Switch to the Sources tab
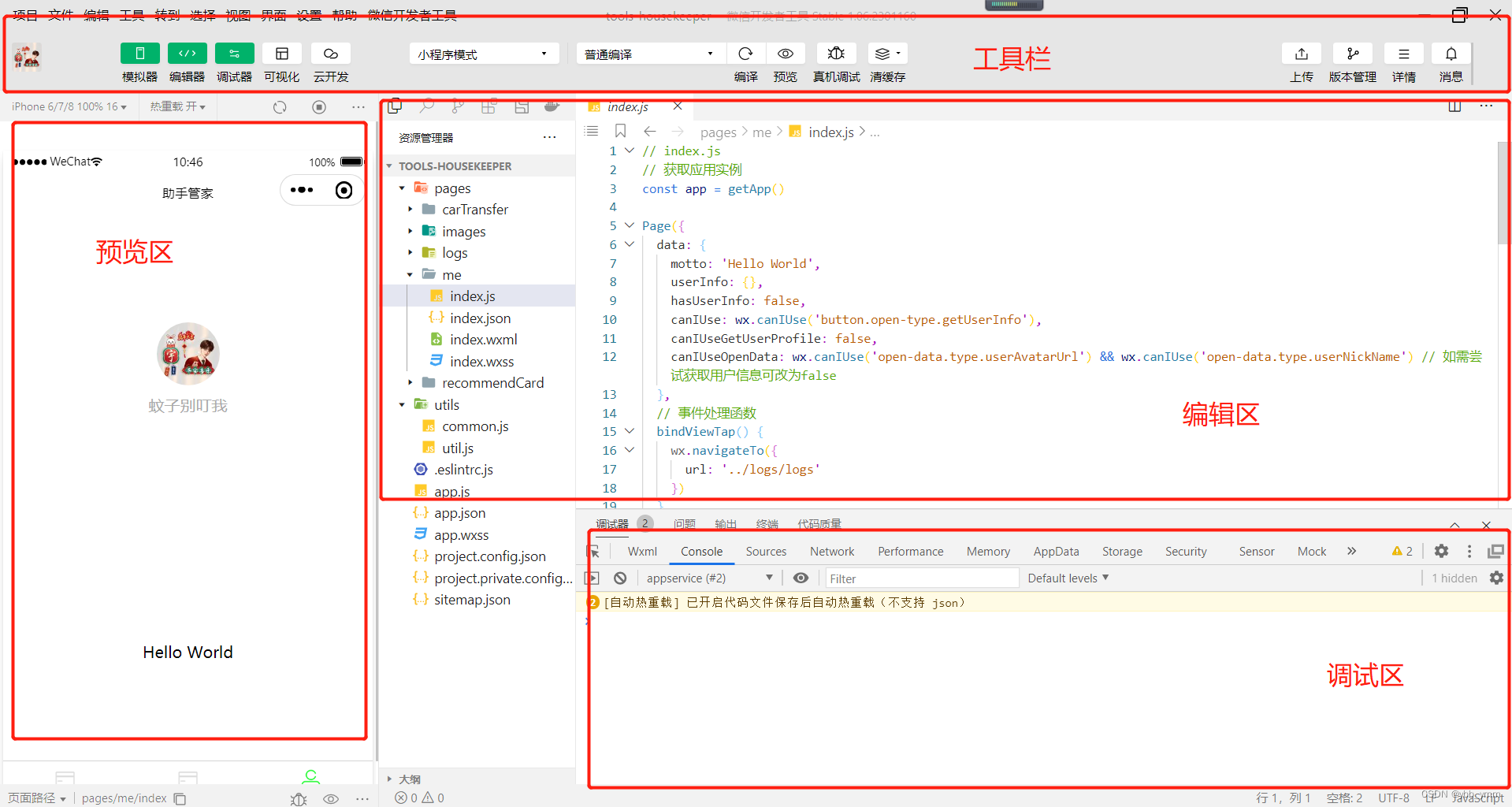This screenshot has height=807, width=1512. (x=766, y=552)
